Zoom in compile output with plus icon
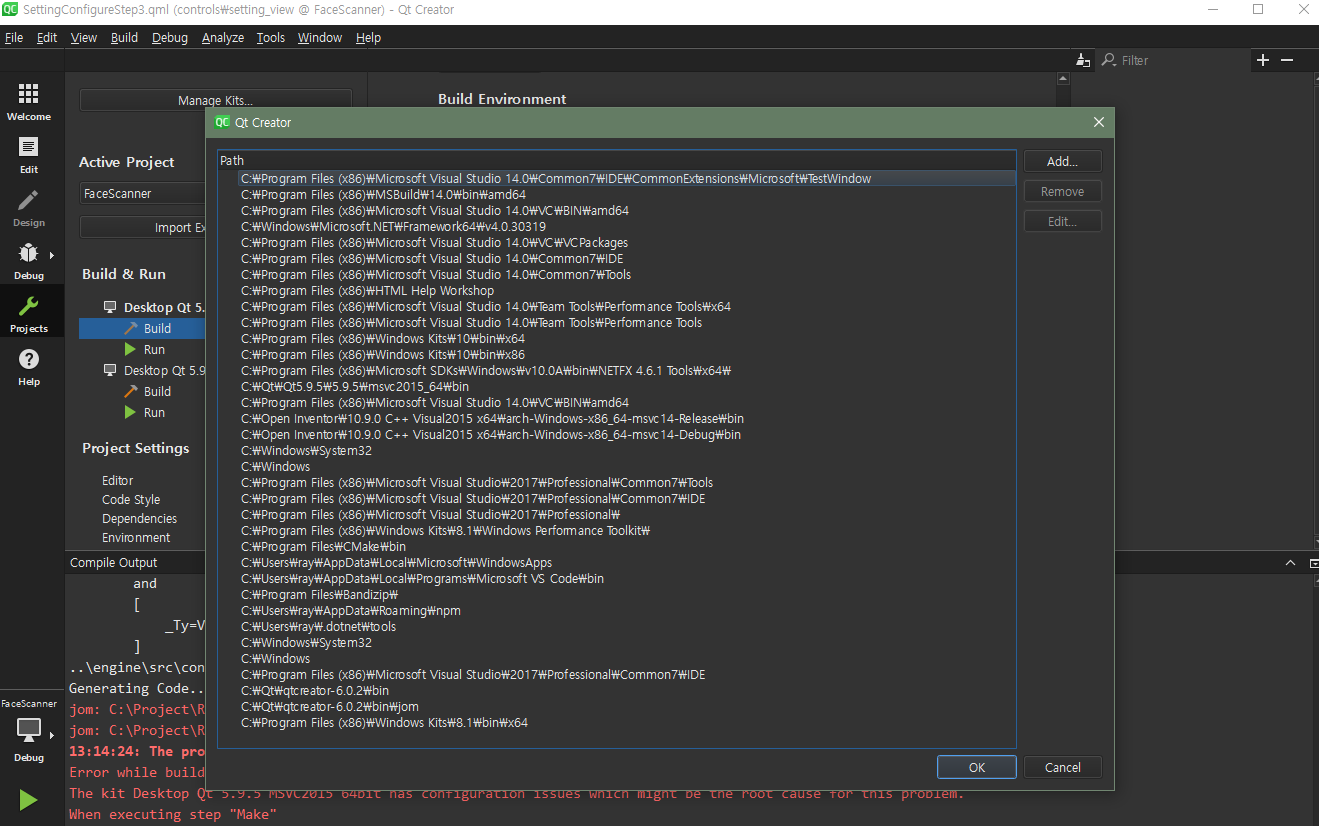The height and width of the screenshot is (826, 1319). click(x=1263, y=60)
